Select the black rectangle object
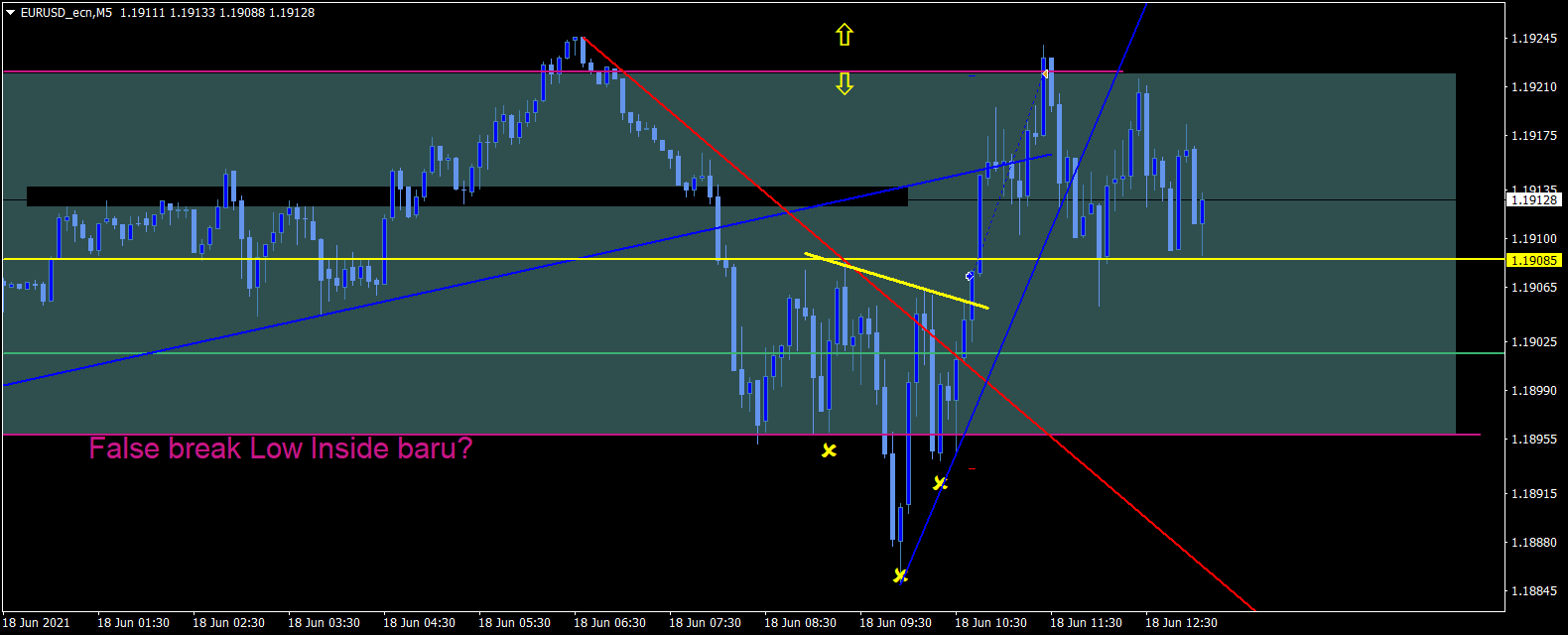Viewport: 1568px width, 635px height. click(x=466, y=196)
